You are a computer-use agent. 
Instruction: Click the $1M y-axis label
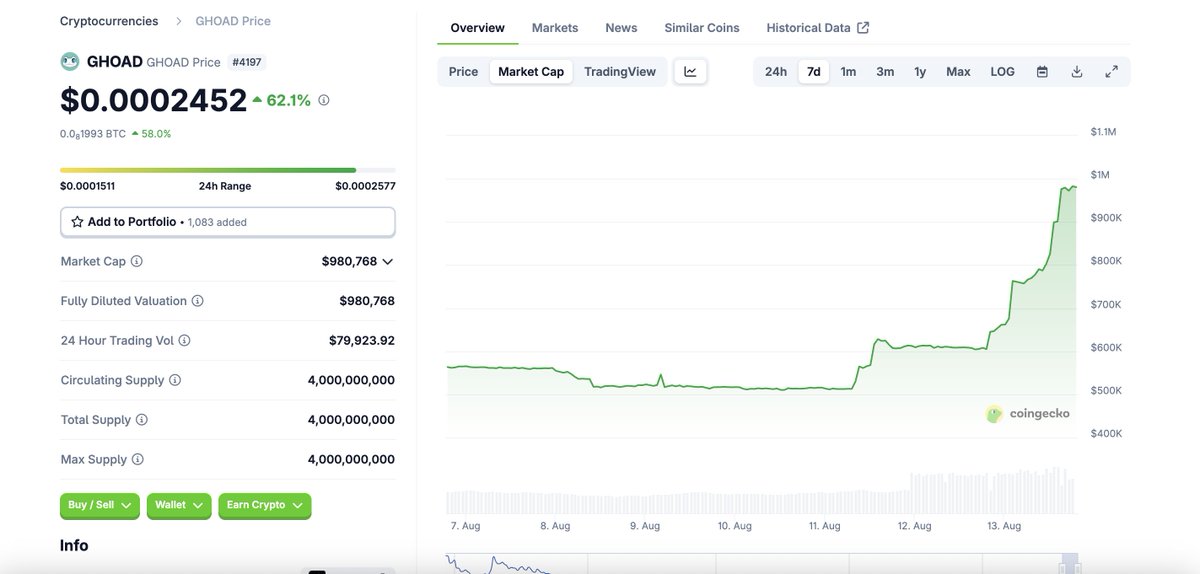1100,175
